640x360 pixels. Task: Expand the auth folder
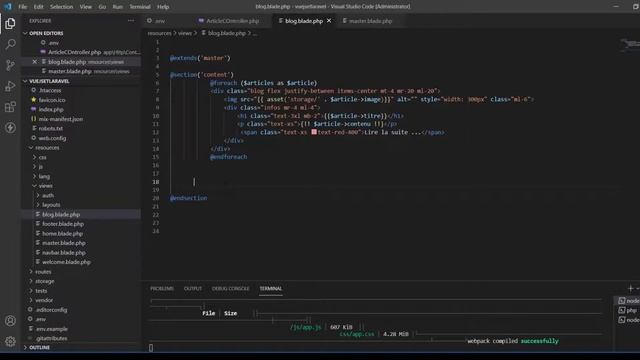pyautogui.click(x=48, y=196)
